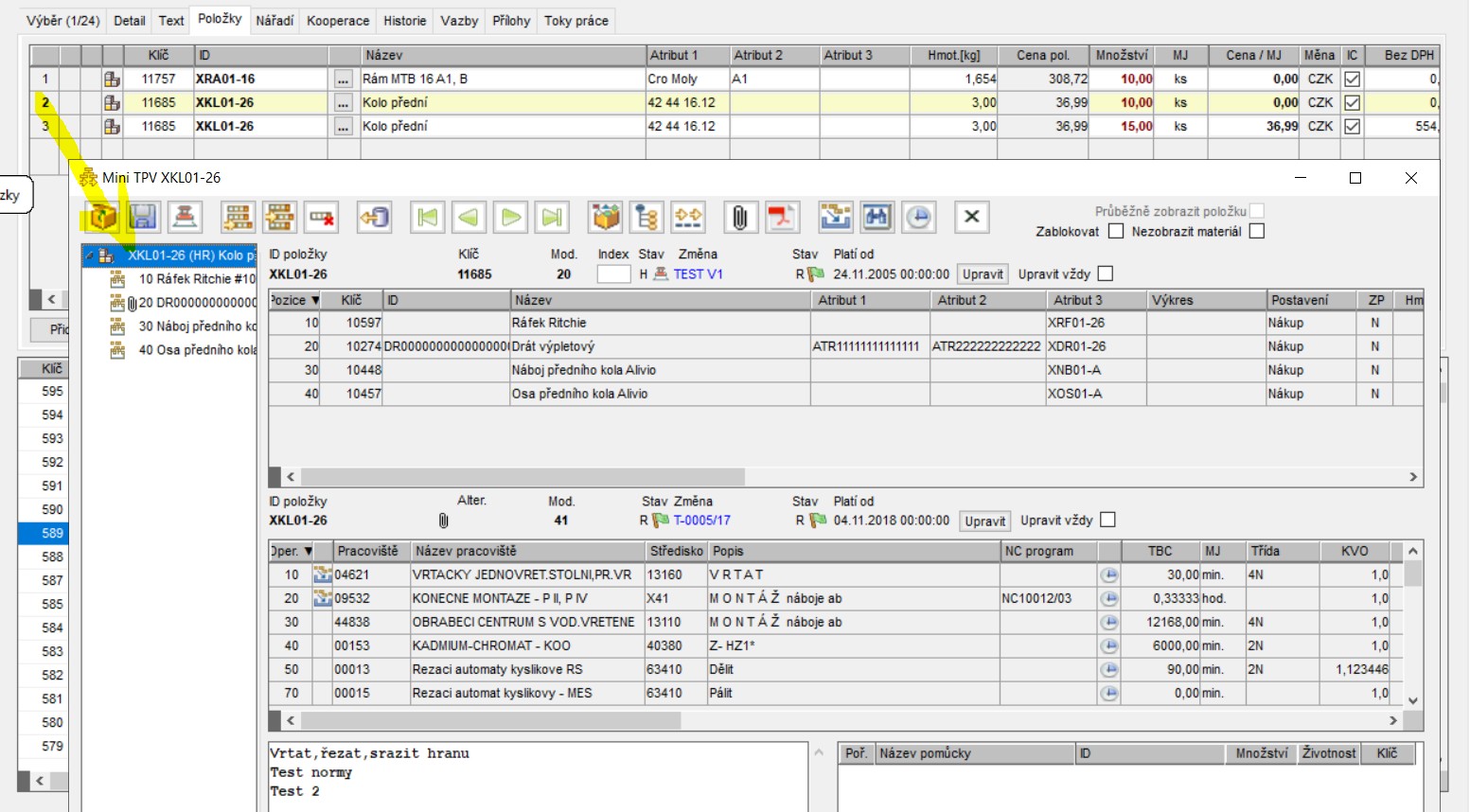
Task: Sort by the Pozice column header
Action: tap(294, 300)
